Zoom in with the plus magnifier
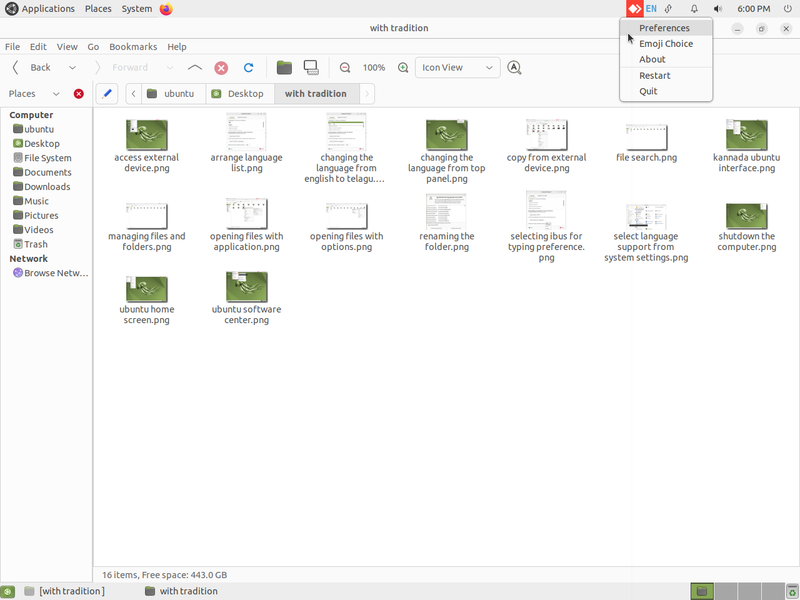Screen dimensions: 800x600 coord(403,67)
